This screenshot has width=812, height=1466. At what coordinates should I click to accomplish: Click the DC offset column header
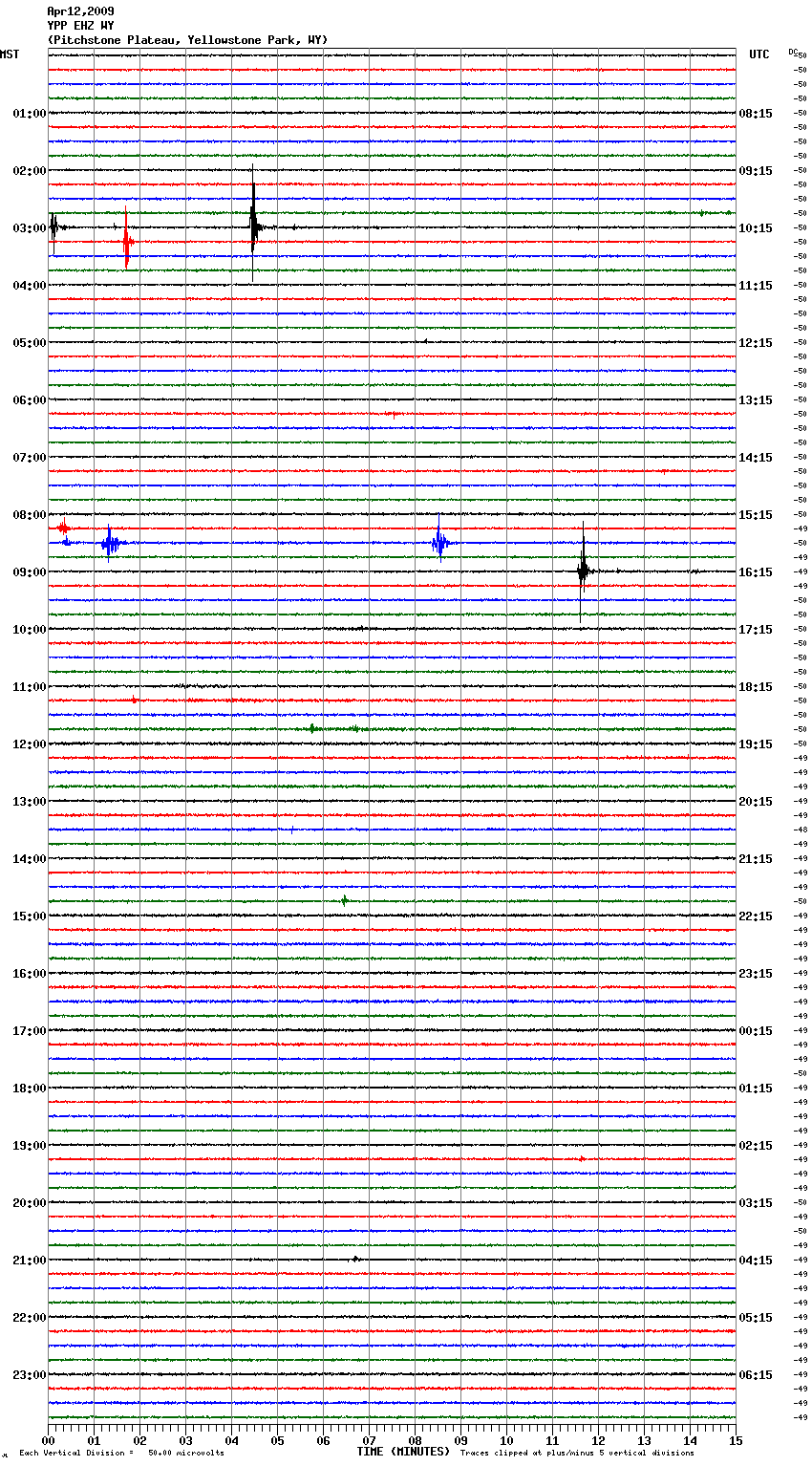pyautogui.click(x=793, y=52)
